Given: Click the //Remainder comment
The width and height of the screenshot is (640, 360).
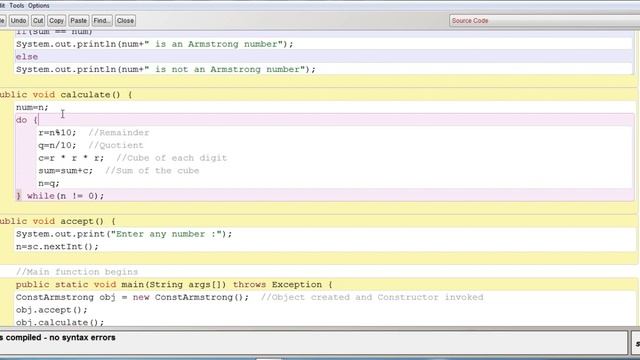Looking at the screenshot, I should [x=119, y=133].
